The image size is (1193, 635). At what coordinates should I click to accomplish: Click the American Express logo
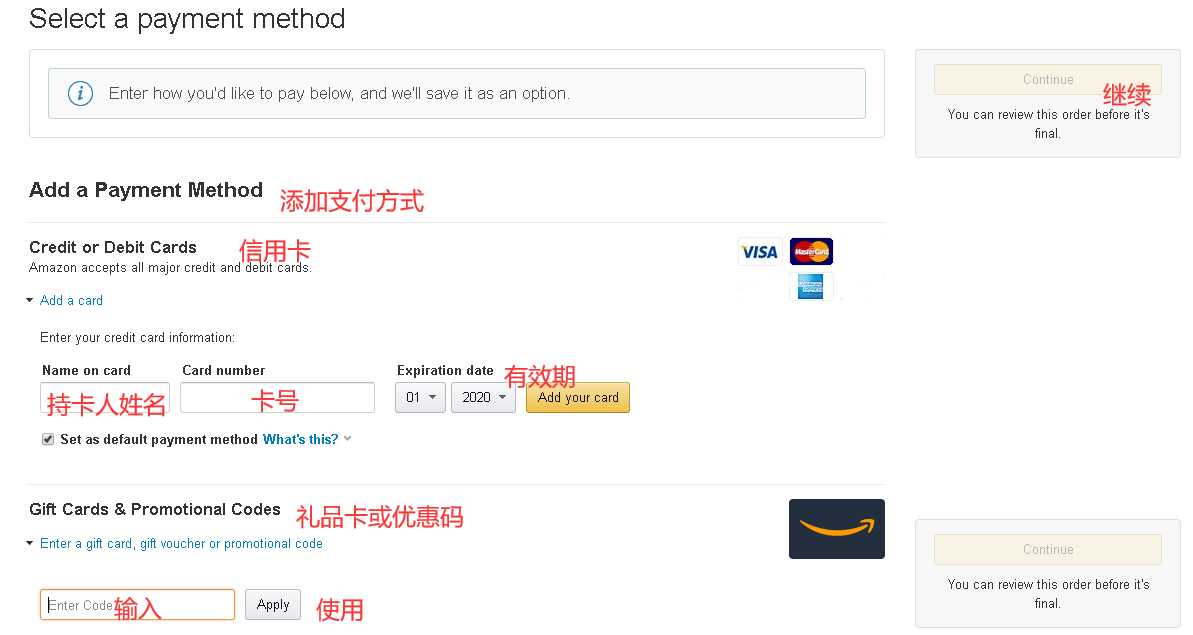pyautogui.click(x=810, y=287)
